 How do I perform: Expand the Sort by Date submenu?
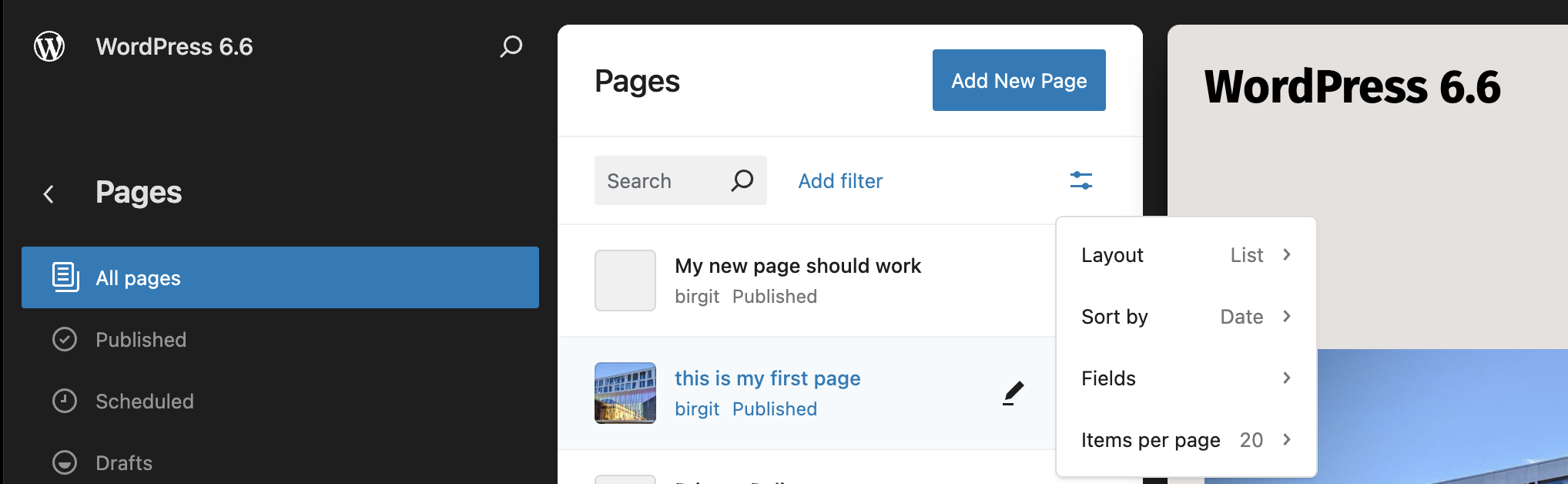pos(1186,317)
